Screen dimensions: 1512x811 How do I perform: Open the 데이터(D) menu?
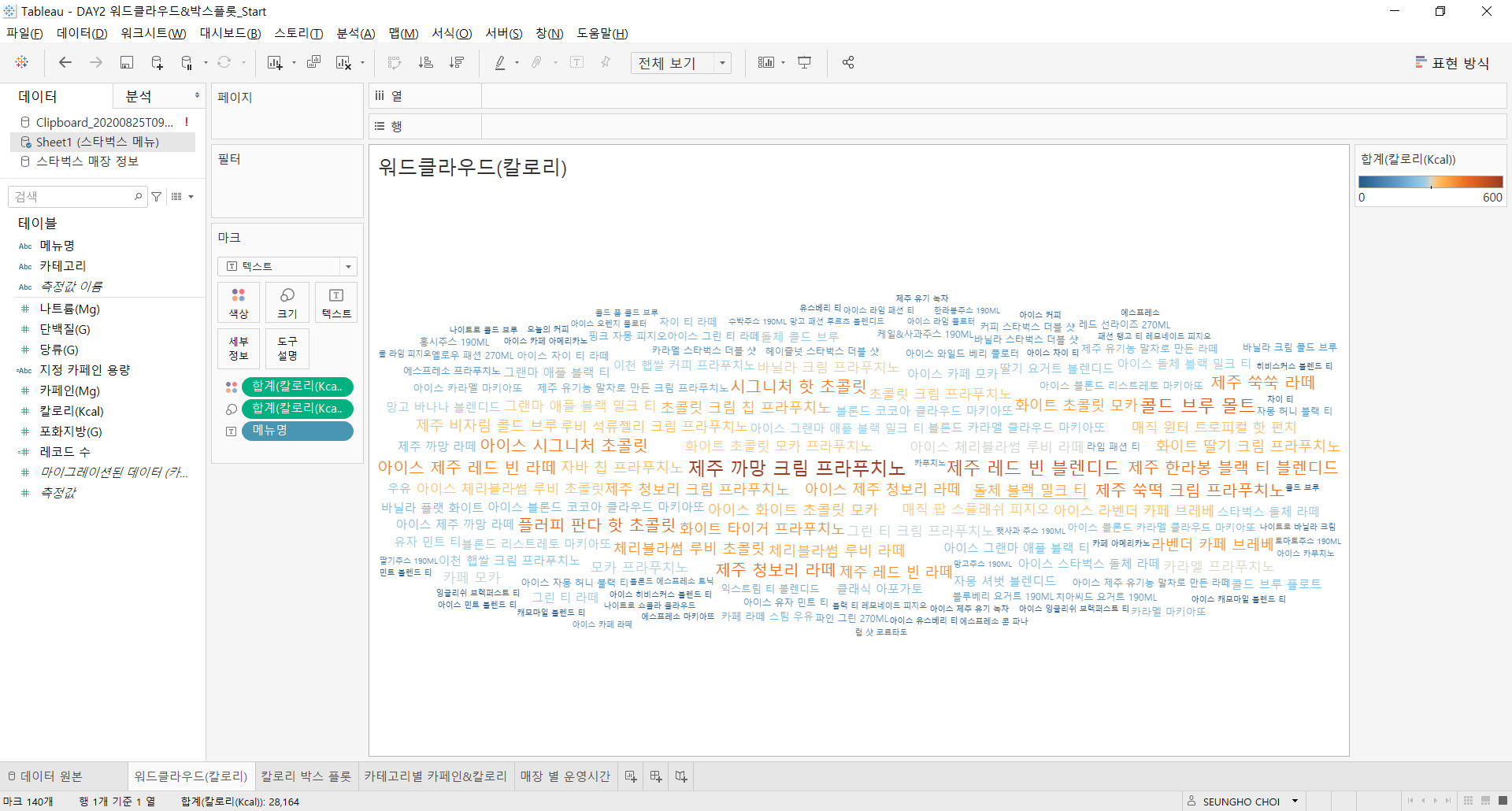[x=82, y=33]
